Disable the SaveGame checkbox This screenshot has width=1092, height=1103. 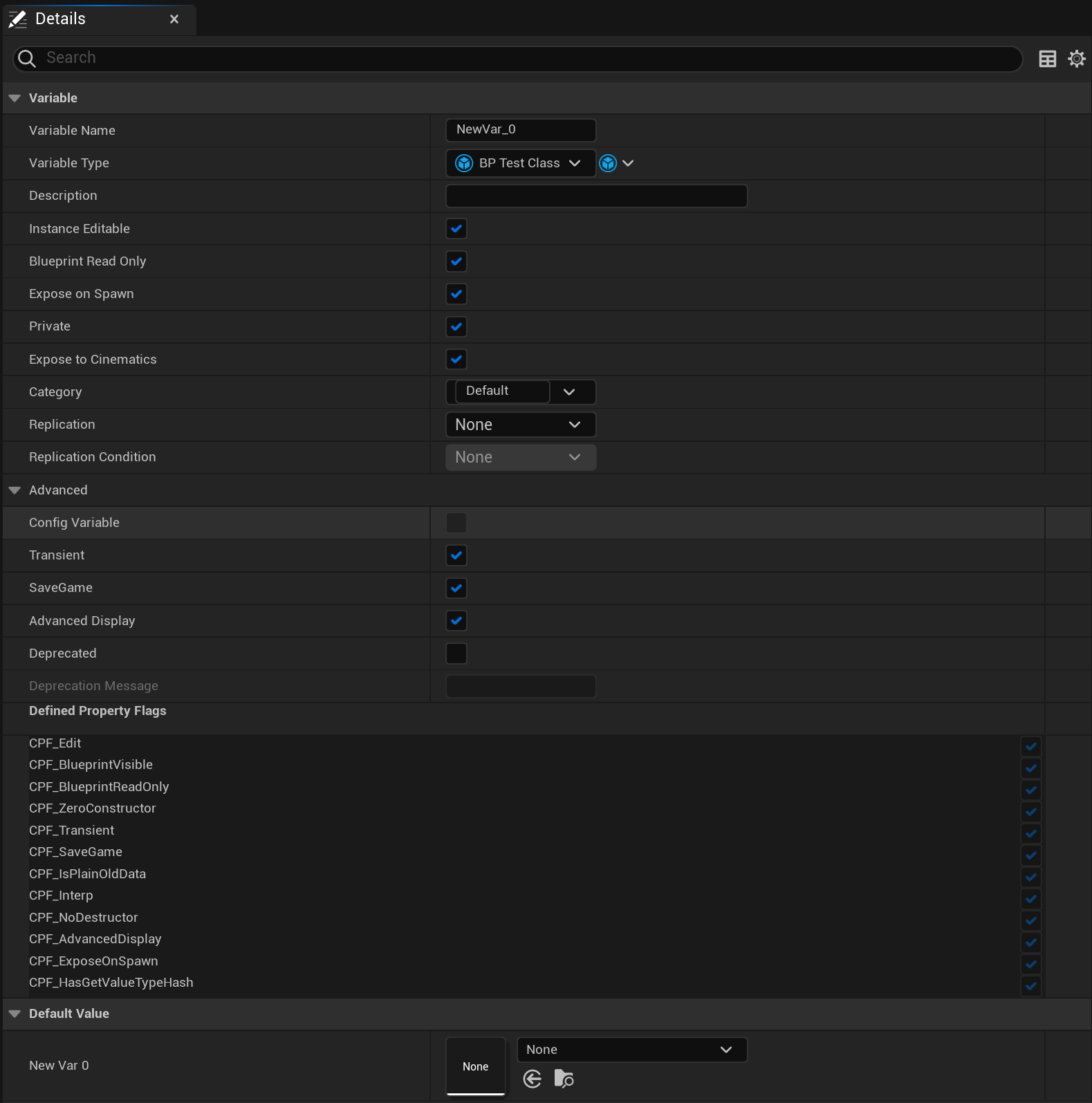pyautogui.click(x=456, y=588)
